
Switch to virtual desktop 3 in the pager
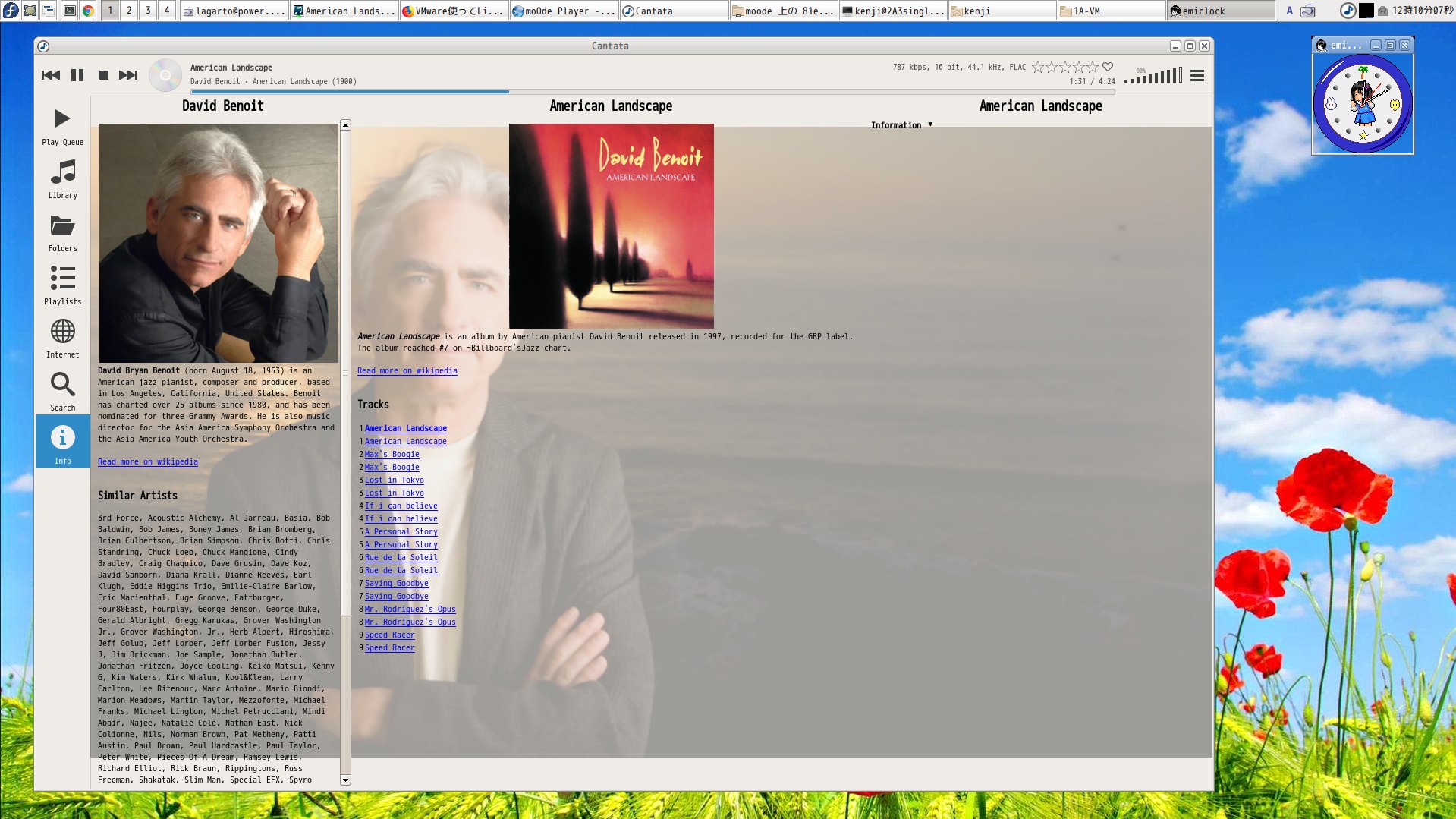click(147, 11)
